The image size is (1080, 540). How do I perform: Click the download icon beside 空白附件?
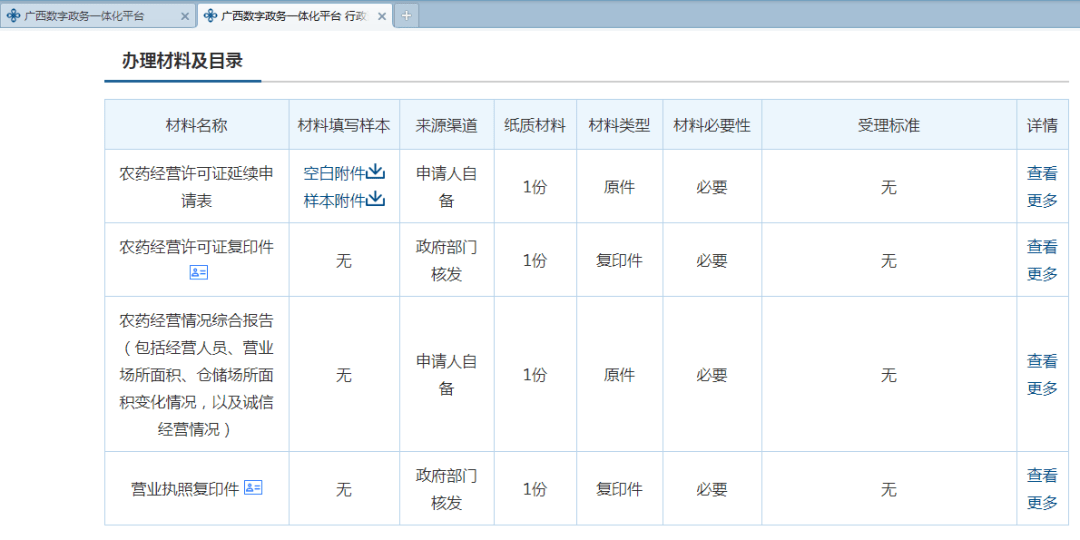click(376, 172)
